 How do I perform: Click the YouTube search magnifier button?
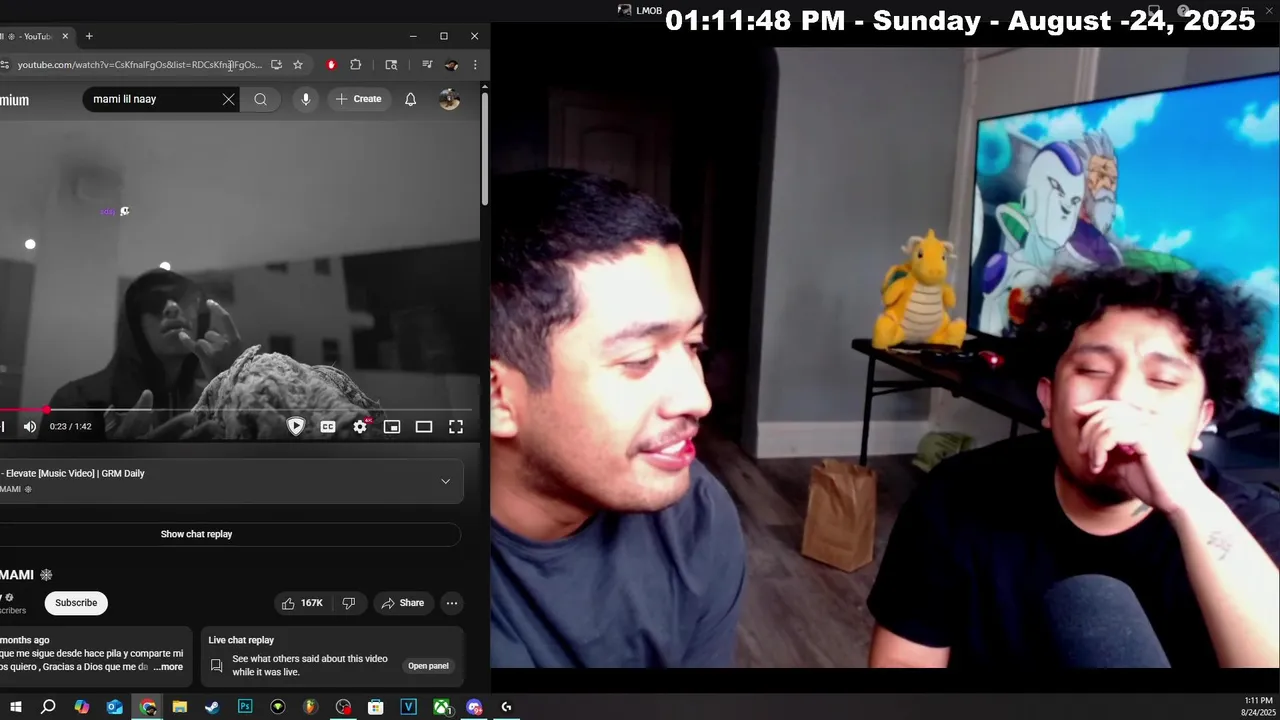260,99
